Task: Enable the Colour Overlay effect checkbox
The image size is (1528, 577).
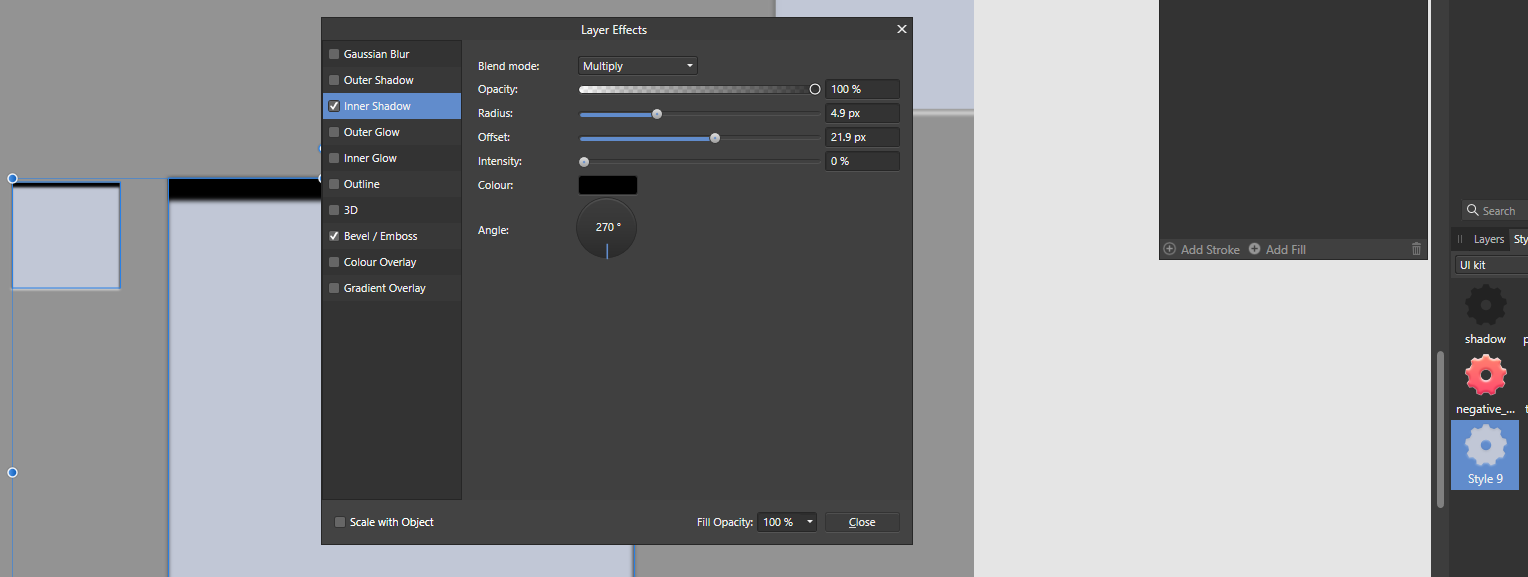Action: [334, 262]
